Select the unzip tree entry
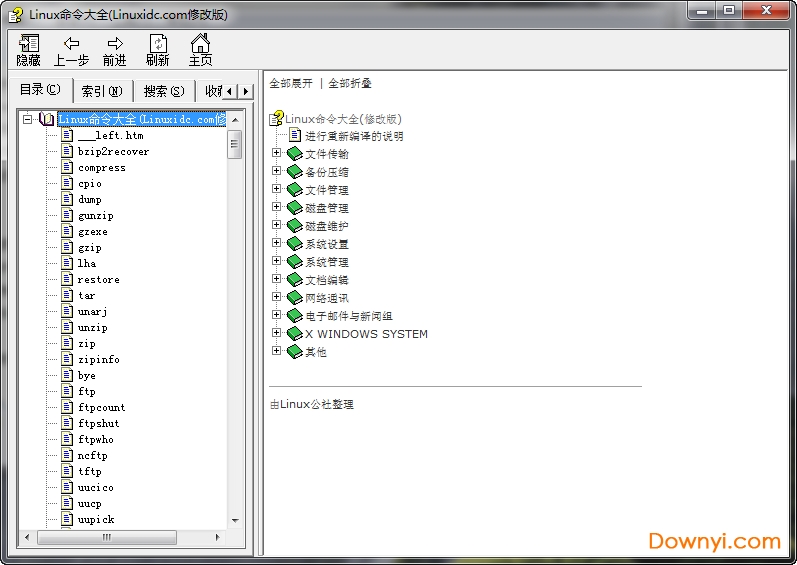The width and height of the screenshot is (797, 565). tap(93, 327)
